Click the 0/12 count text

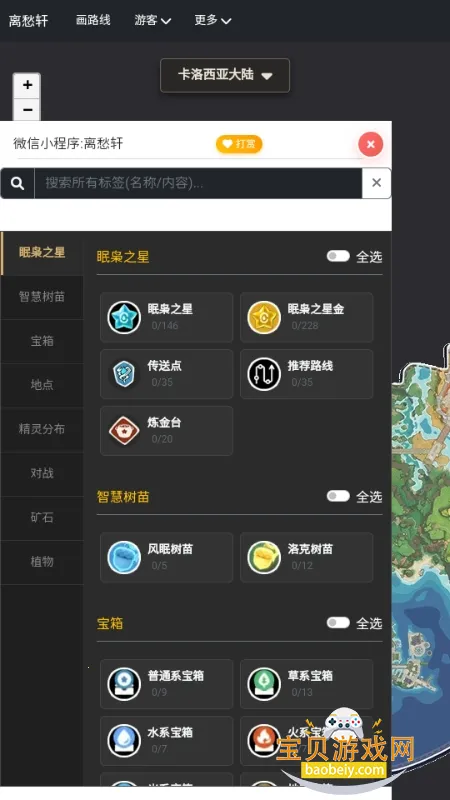pos(302,566)
